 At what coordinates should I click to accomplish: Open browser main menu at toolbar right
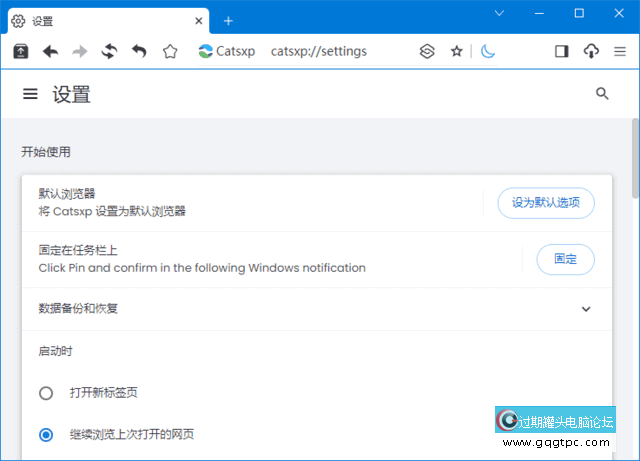click(x=619, y=52)
